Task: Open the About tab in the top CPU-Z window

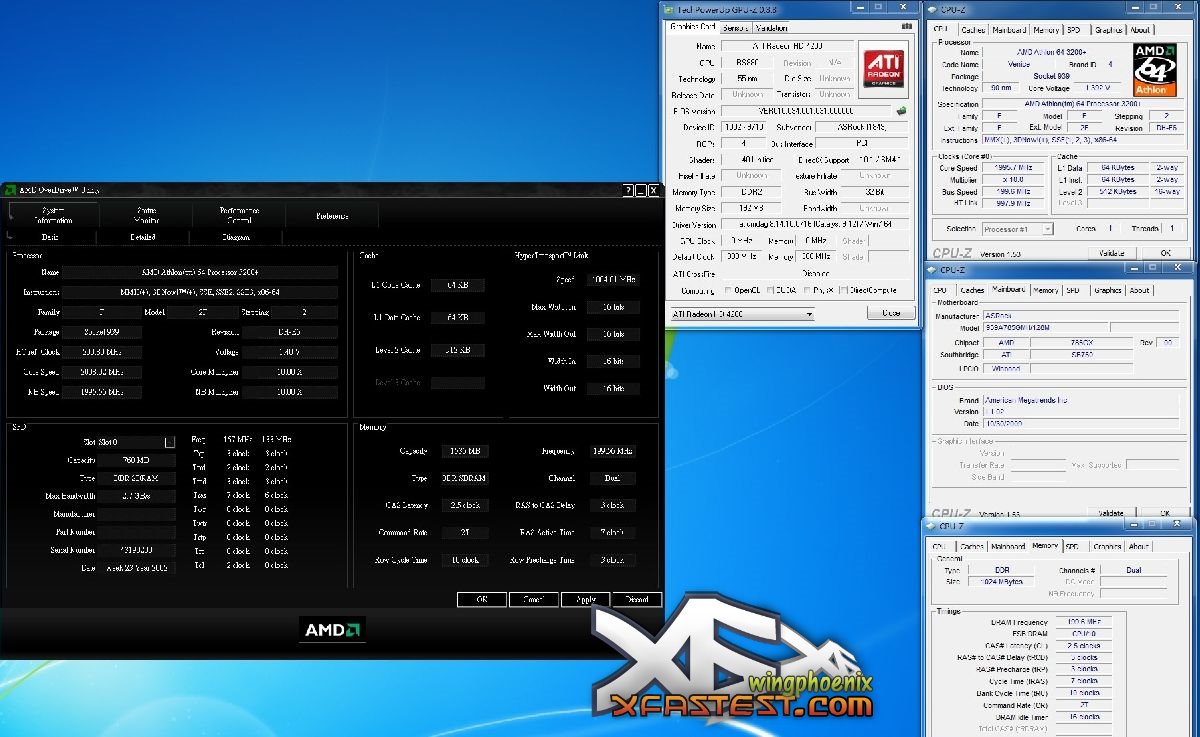Action: (1140, 30)
